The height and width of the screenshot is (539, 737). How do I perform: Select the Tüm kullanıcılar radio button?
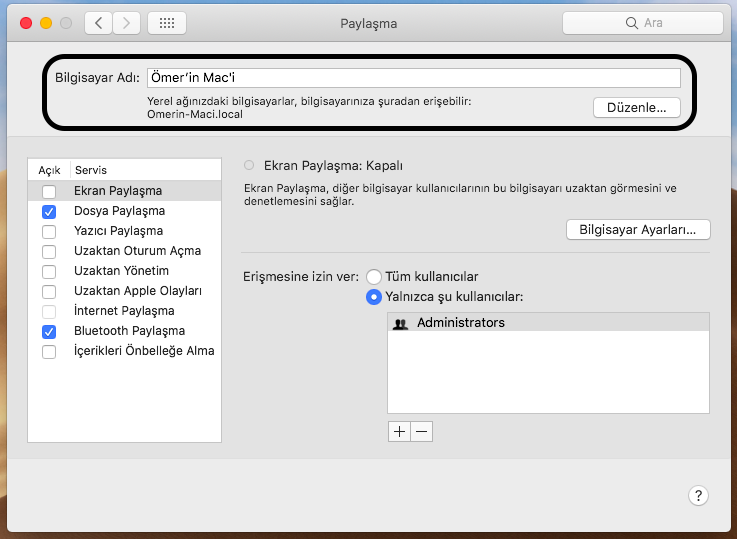[374, 276]
